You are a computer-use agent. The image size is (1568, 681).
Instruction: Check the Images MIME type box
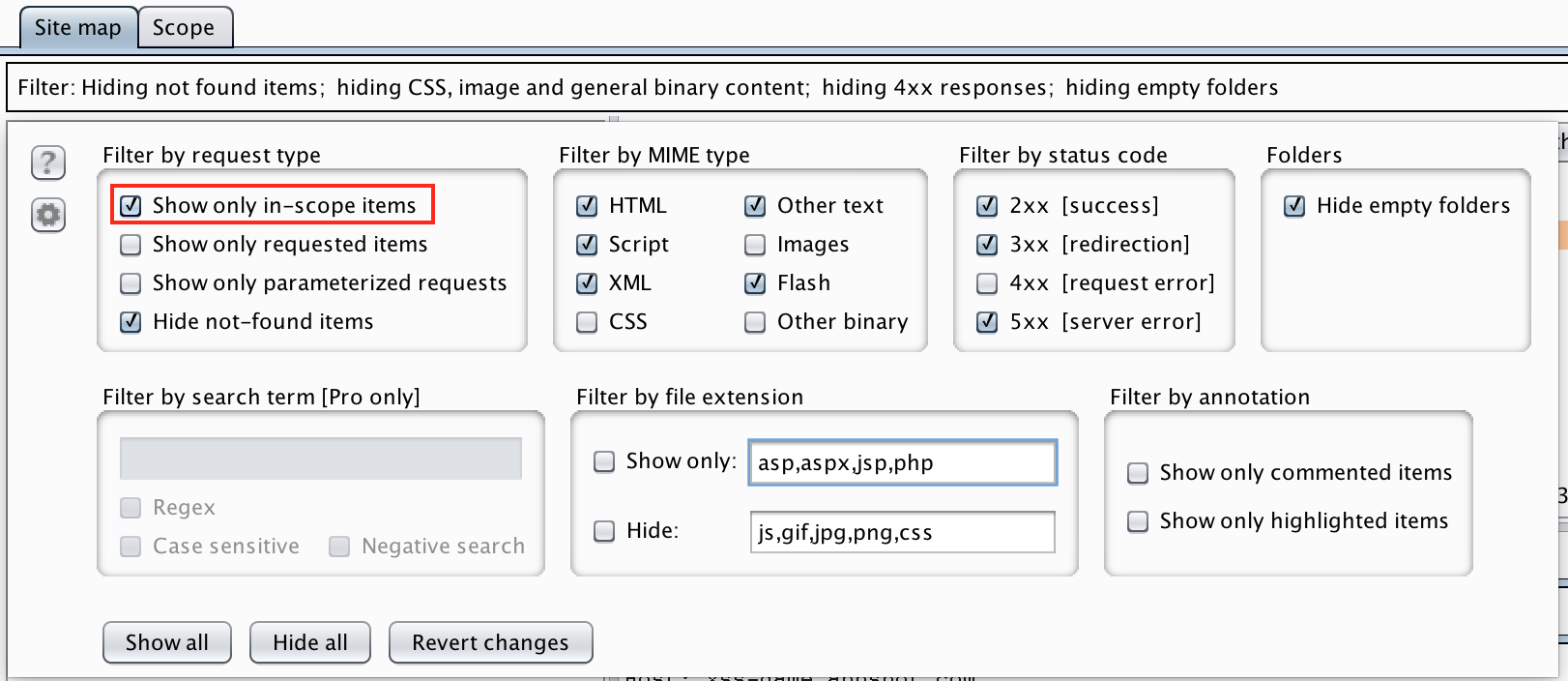coord(755,245)
